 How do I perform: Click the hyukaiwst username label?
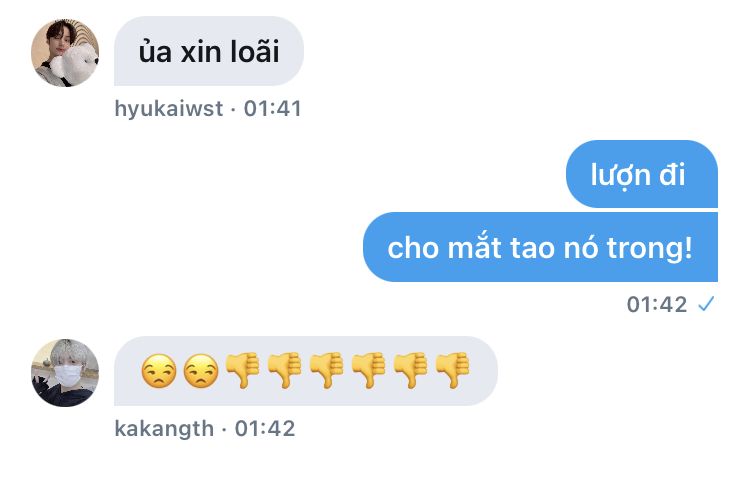point(168,109)
